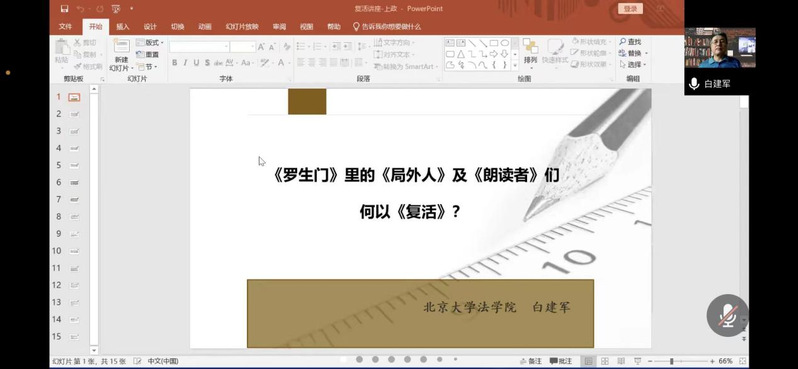Click the Arrange (排列) icon
Screen dimensions: 798x369
tap(530, 51)
